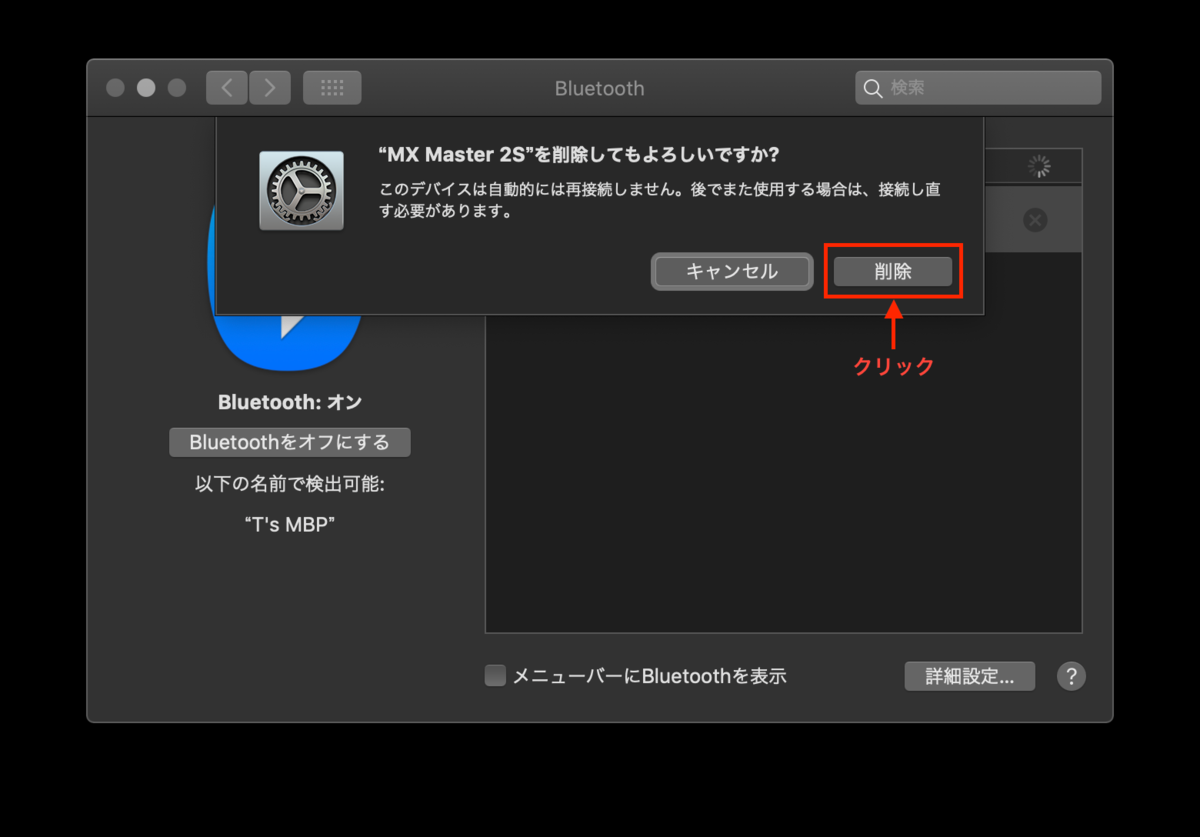Screen dimensions: 1200x837
Task: Click the yellow minimize traffic light button
Action: tap(145, 87)
